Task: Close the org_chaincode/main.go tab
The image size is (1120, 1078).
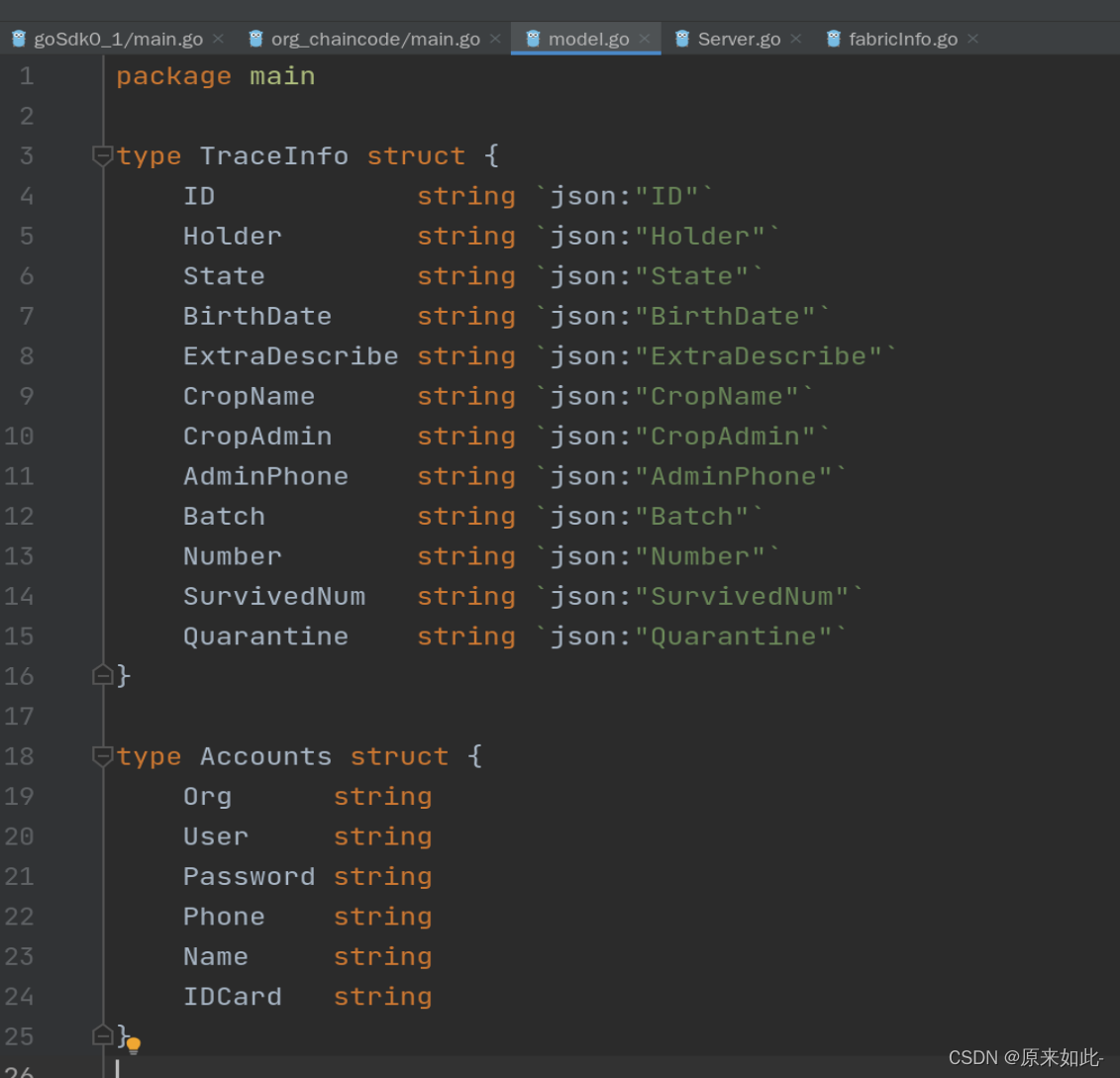Action: 496,39
